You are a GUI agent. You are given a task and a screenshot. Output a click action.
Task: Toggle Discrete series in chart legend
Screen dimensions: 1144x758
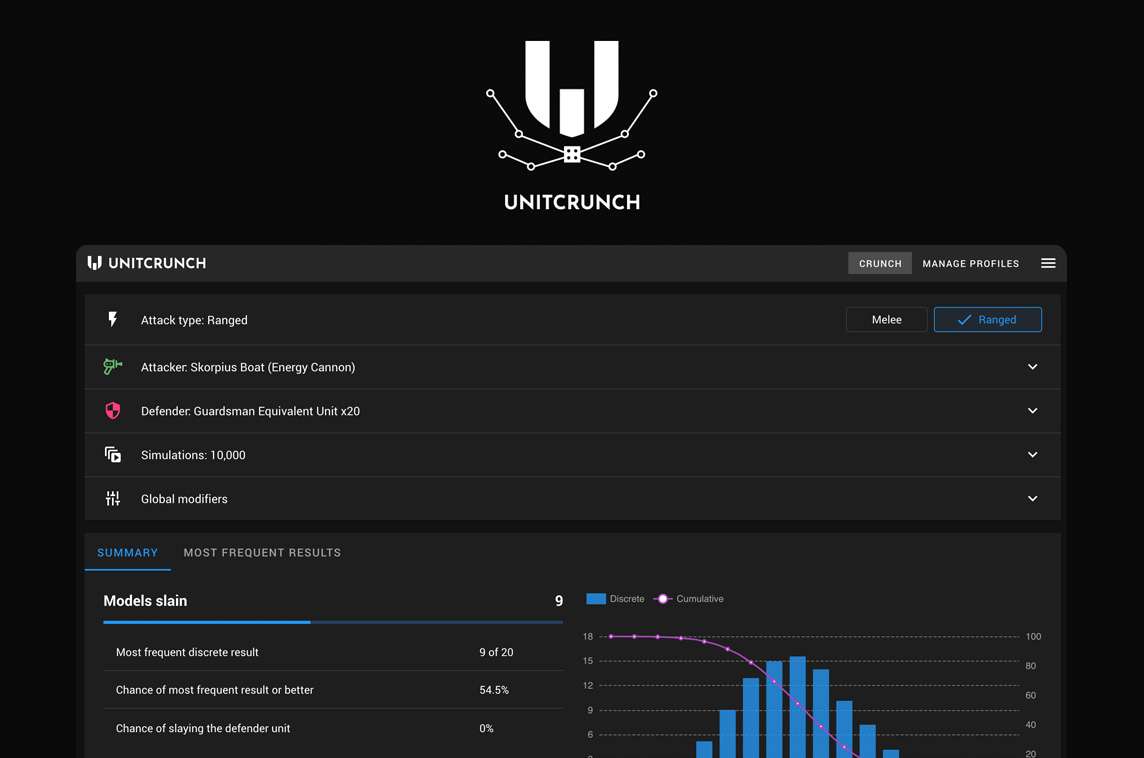coord(615,599)
